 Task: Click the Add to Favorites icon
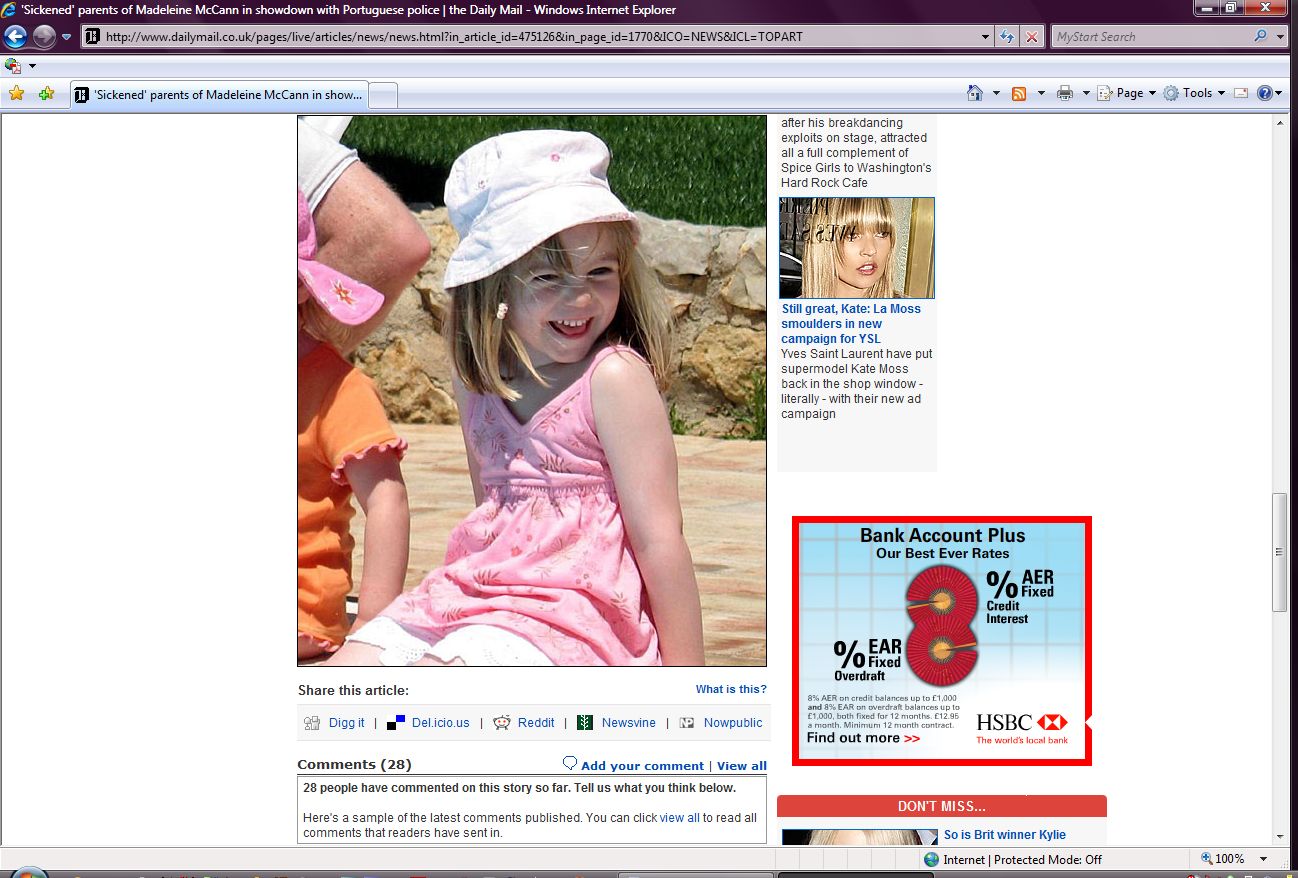coord(46,94)
